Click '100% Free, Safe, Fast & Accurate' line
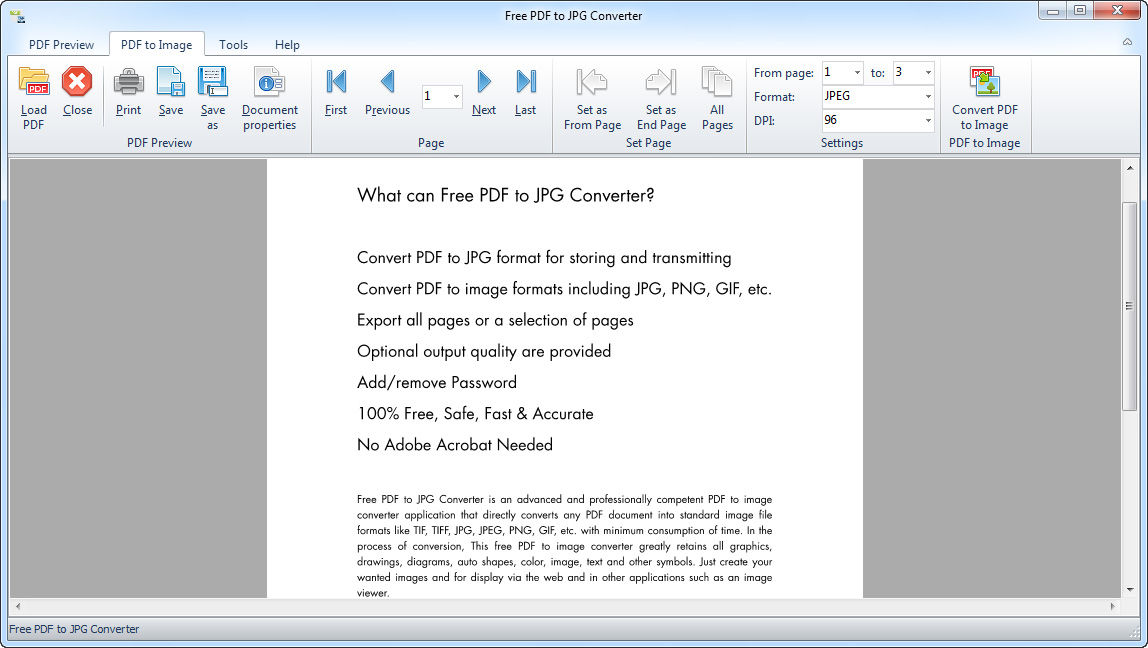Image resolution: width=1148 pixels, height=648 pixels. coord(475,414)
